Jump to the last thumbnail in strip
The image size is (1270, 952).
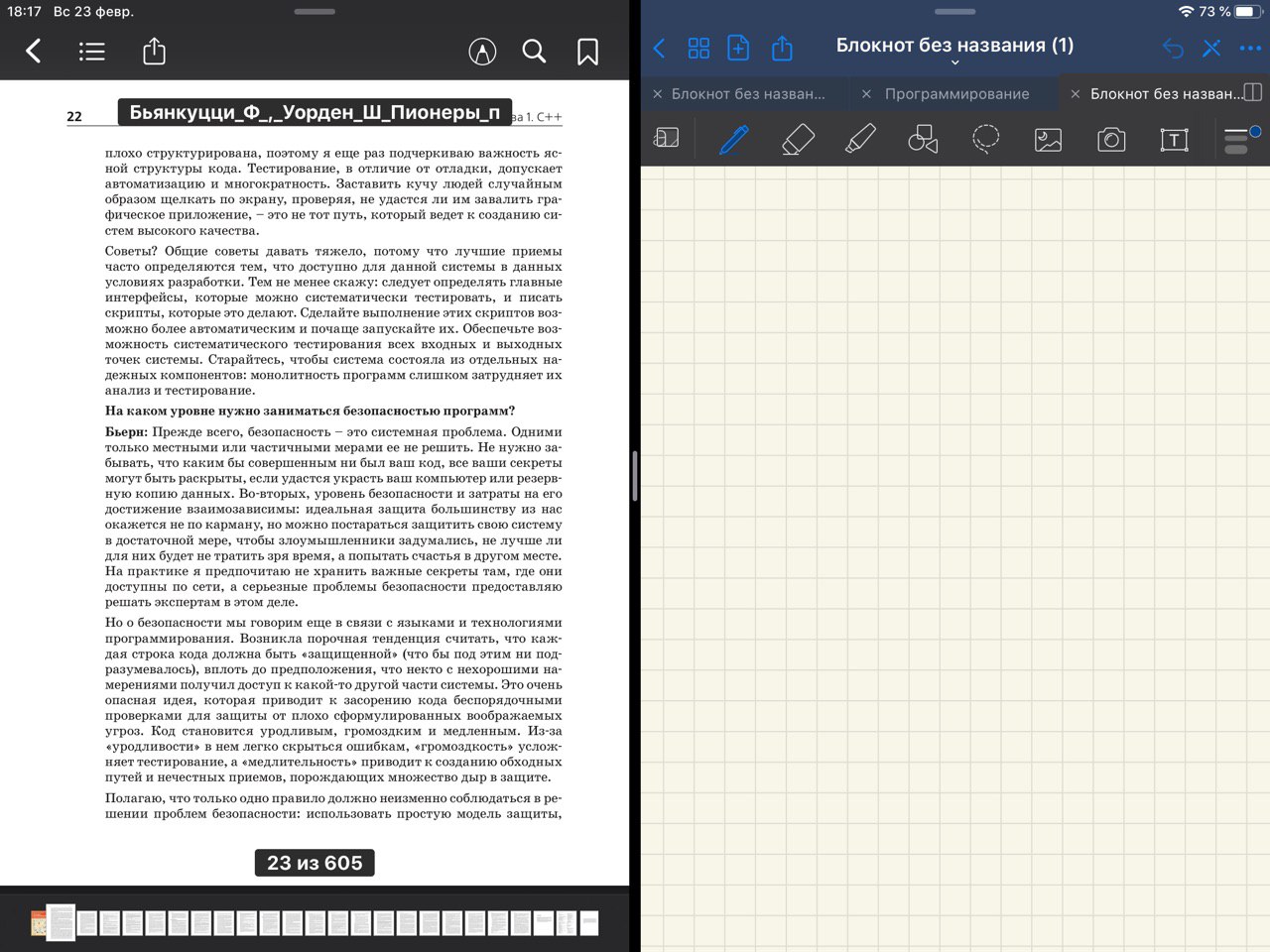pos(589,923)
